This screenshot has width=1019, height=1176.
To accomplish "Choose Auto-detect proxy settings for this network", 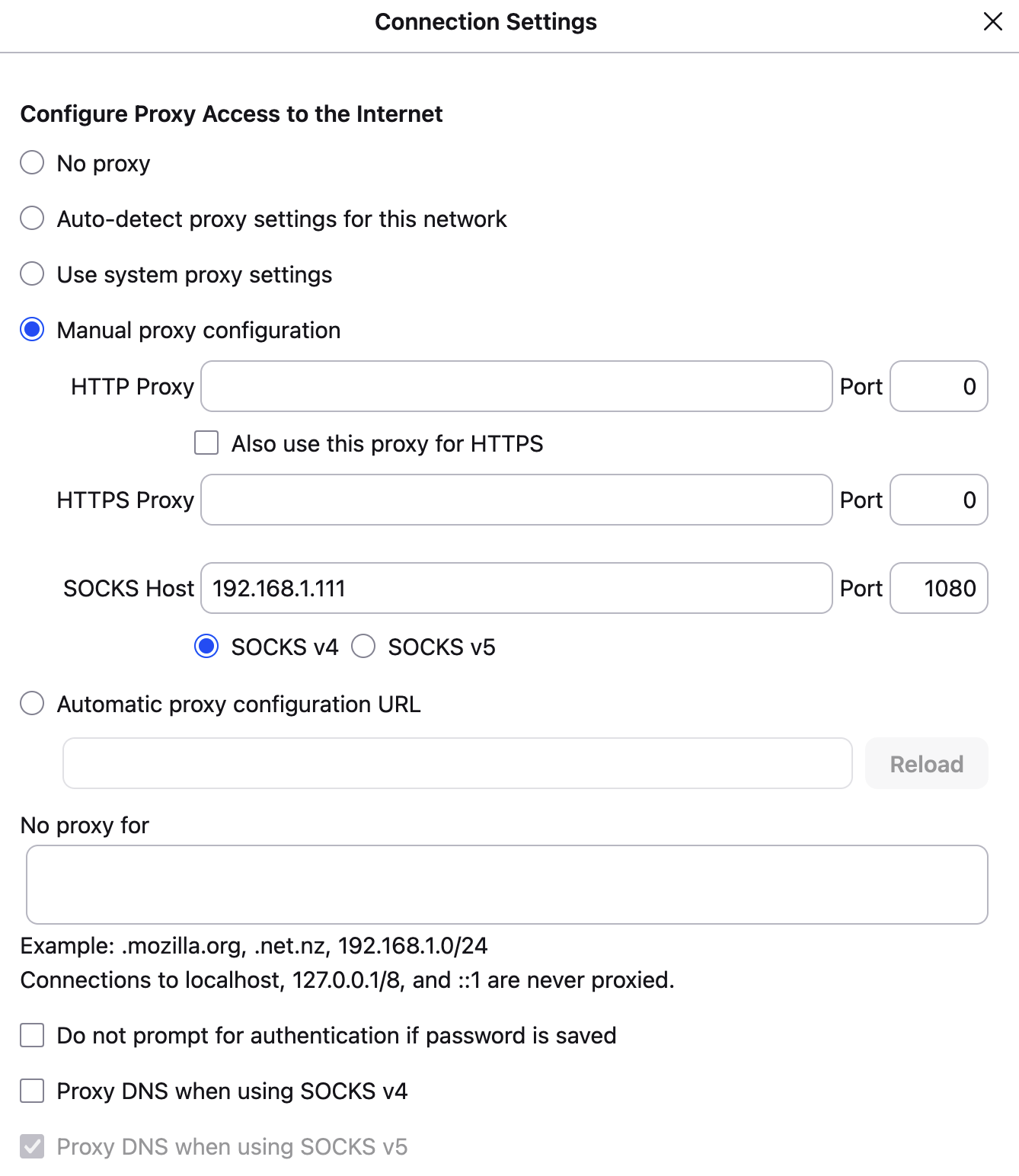I will (32, 219).
